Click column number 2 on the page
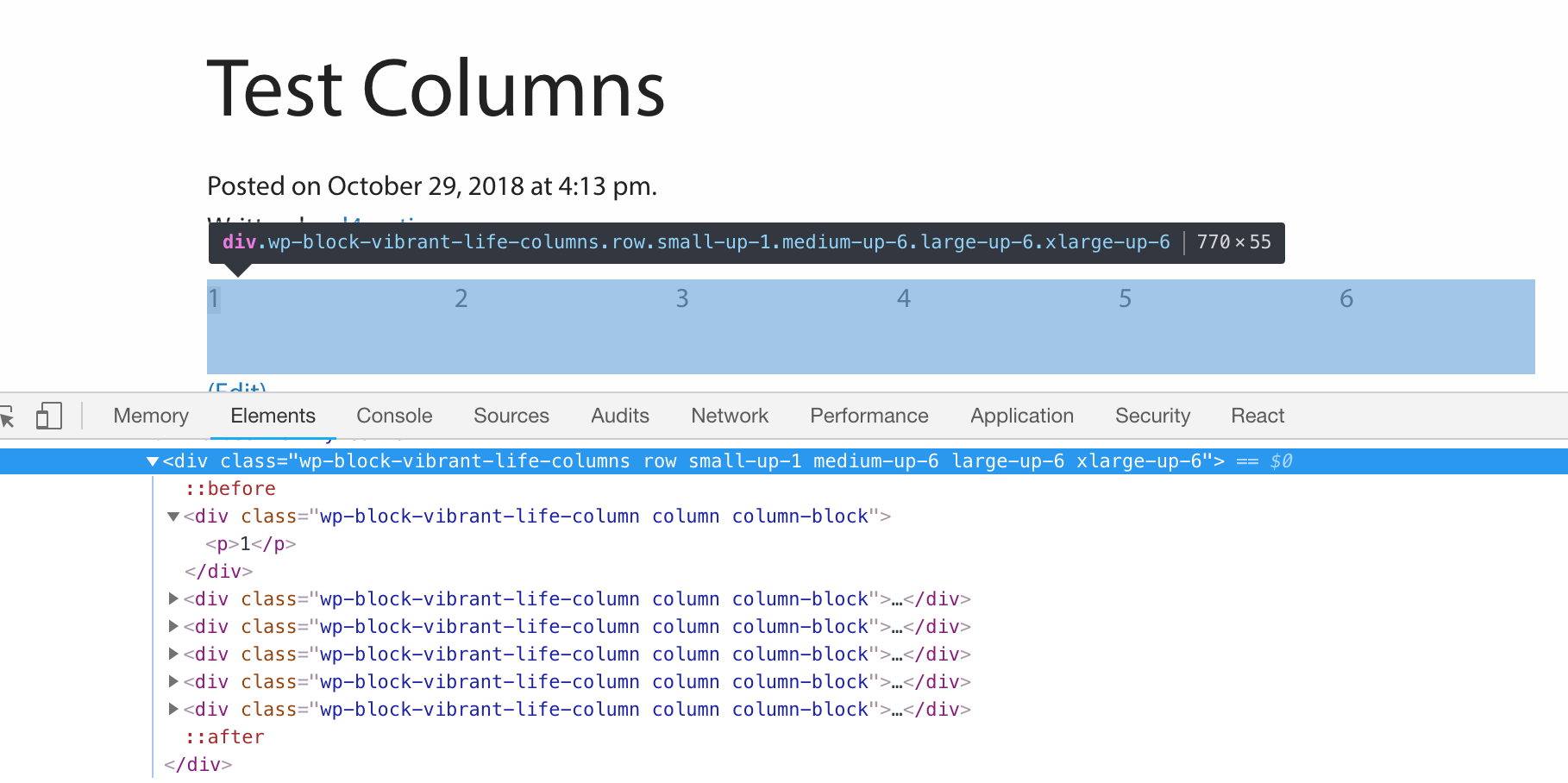1568x783 pixels. pos(461,298)
